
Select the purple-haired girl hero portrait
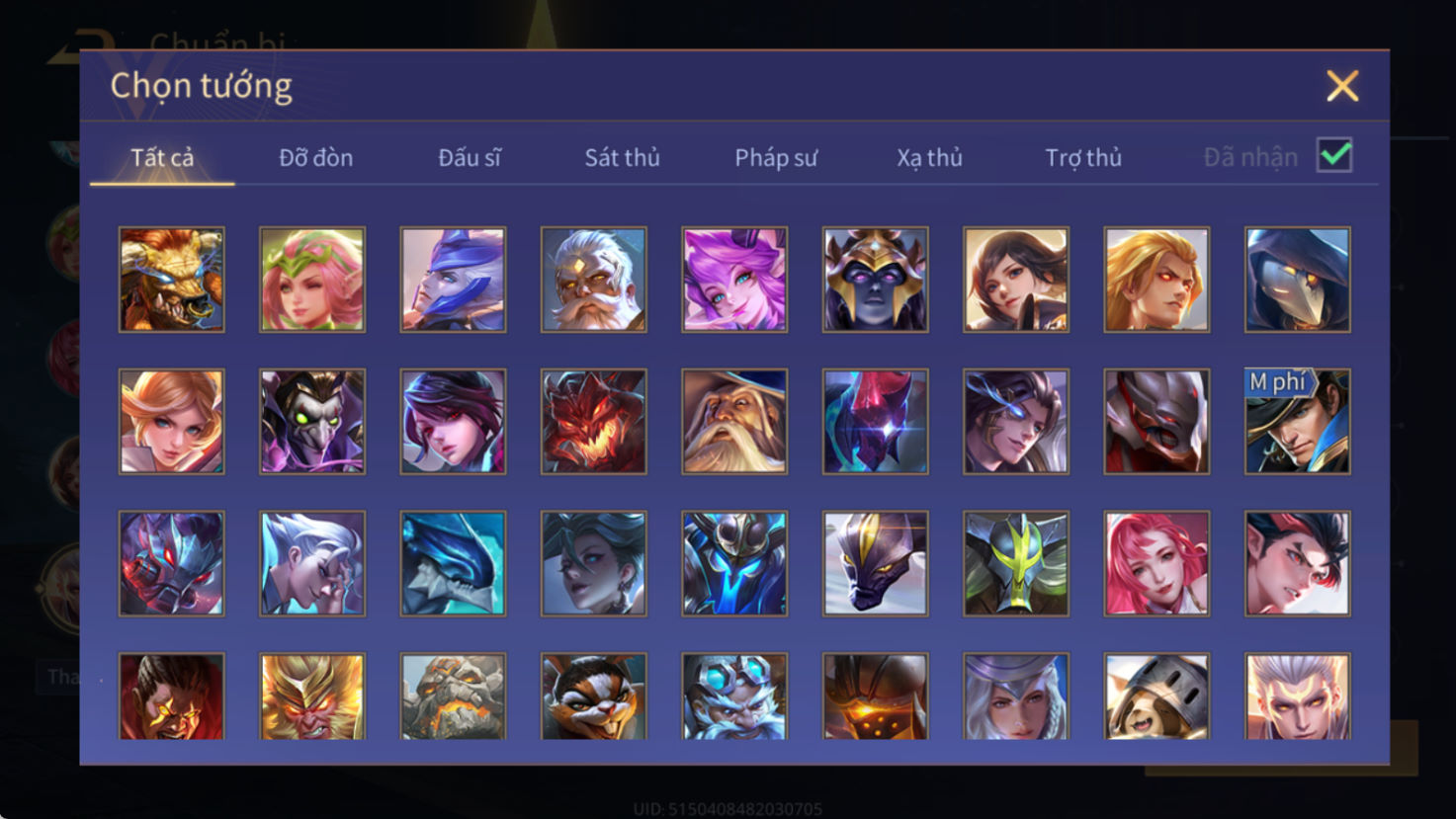[x=734, y=280]
